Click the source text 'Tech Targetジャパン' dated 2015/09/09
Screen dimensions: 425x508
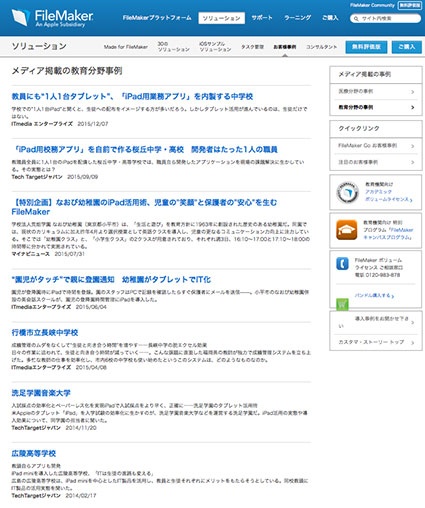(x=37, y=177)
